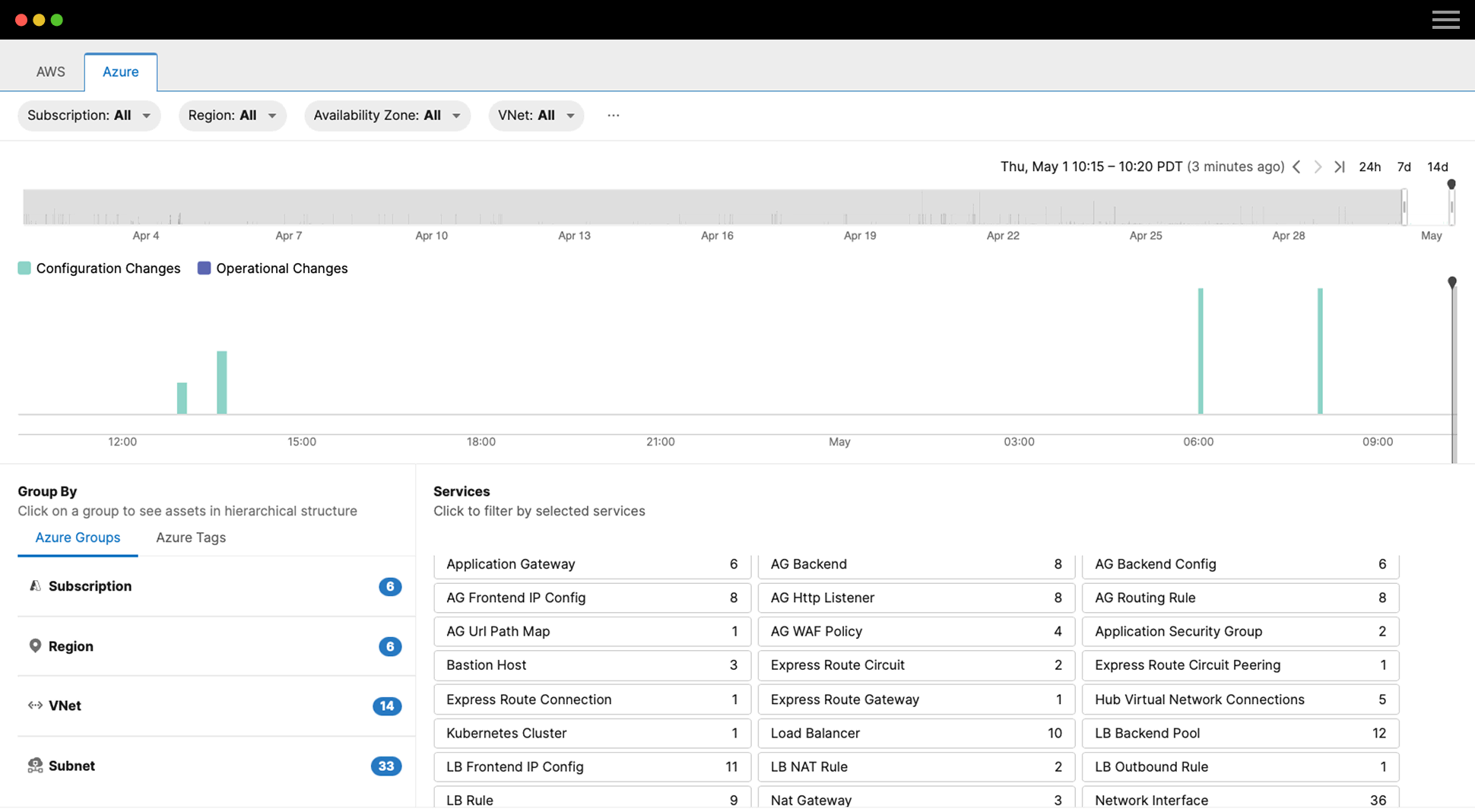This screenshot has height=812, width=1475.
Task: Click the next time range arrow
Action: (1318, 167)
